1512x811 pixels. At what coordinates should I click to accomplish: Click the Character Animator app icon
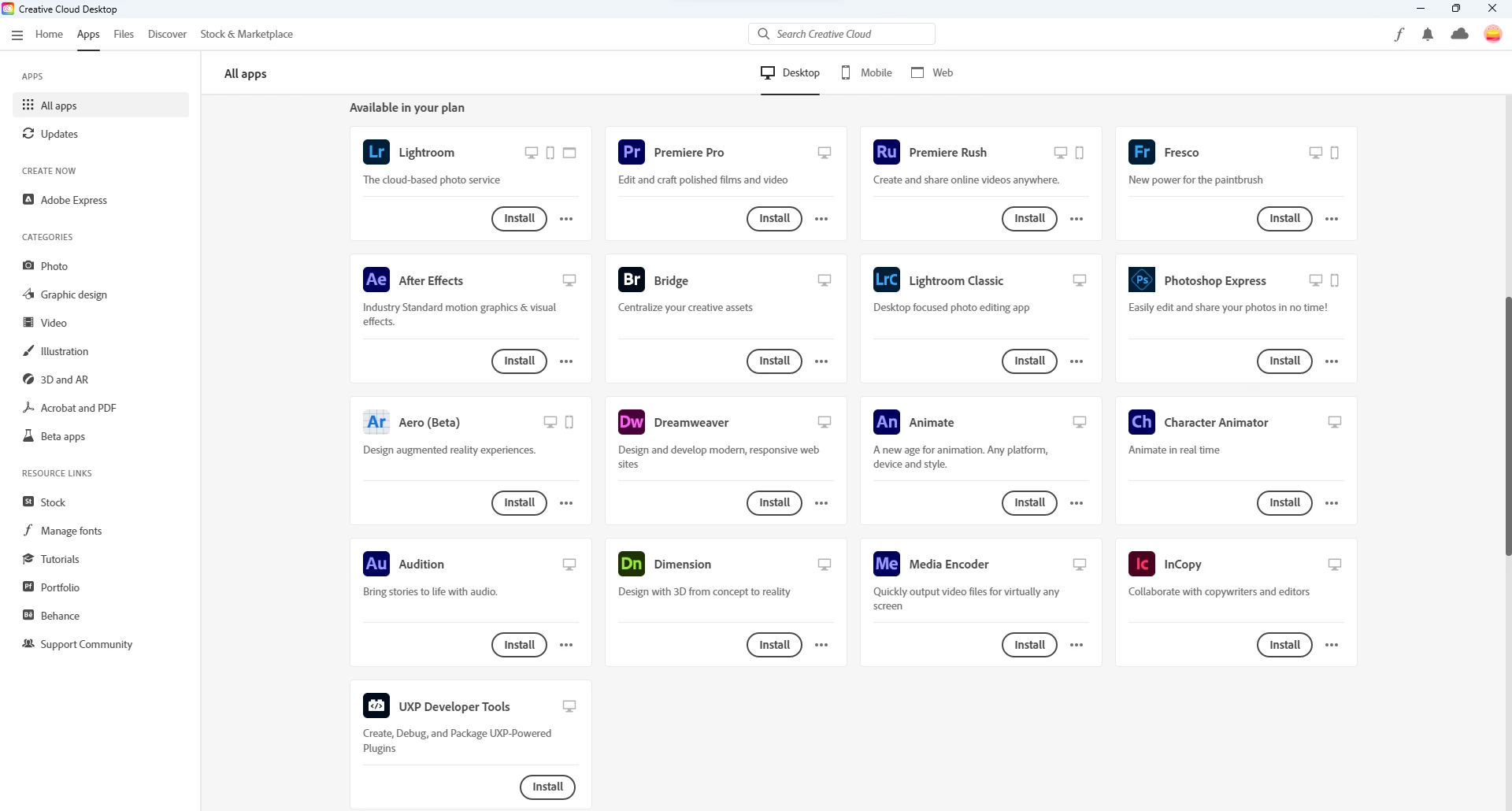1142,422
